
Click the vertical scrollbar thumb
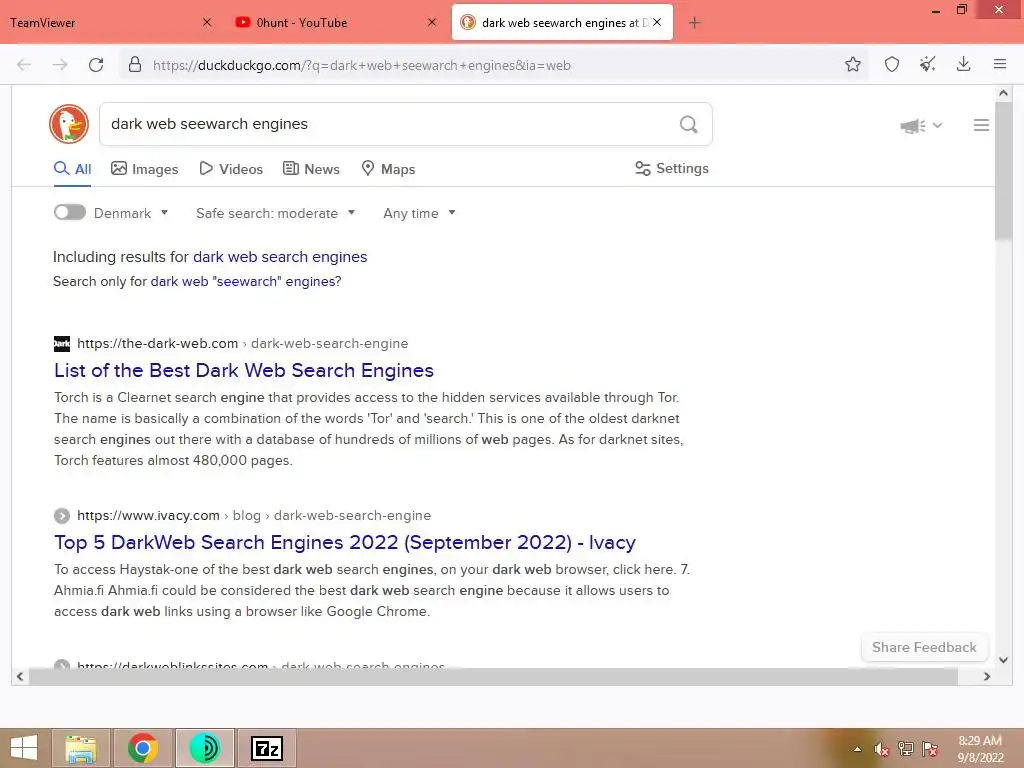[x=1003, y=171]
